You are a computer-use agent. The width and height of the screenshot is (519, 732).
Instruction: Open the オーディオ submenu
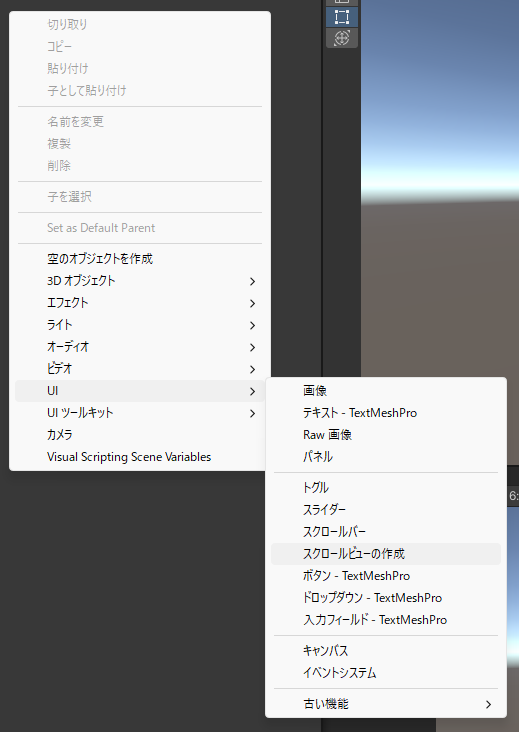click(140, 347)
